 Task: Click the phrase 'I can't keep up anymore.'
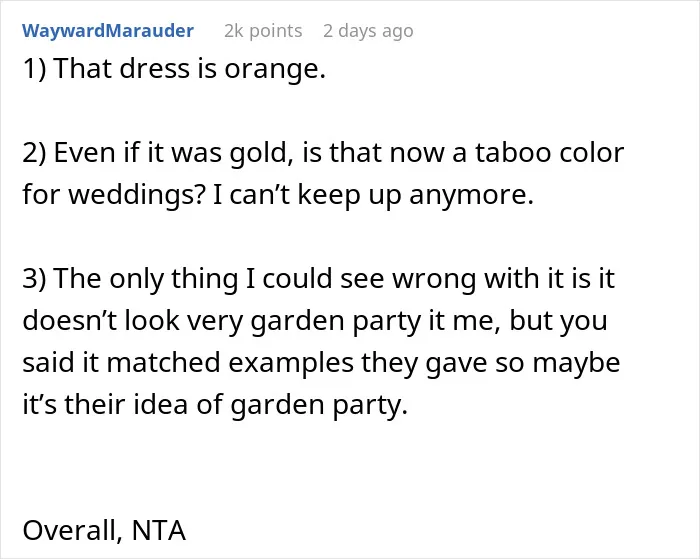pyautogui.click(x=373, y=195)
